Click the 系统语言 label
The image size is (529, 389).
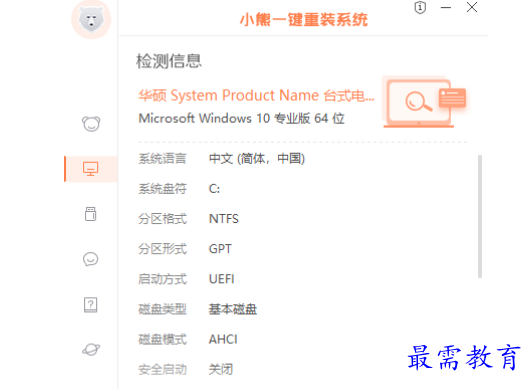(162, 159)
